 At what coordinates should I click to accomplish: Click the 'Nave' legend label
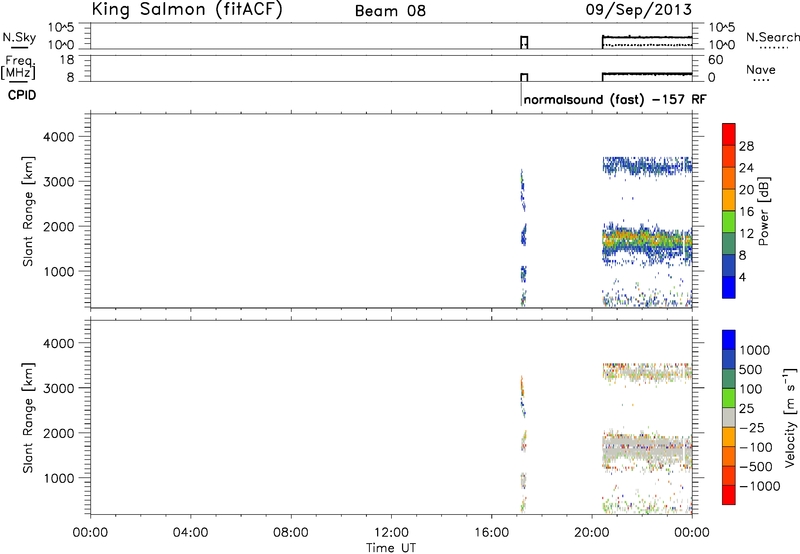pos(761,70)
